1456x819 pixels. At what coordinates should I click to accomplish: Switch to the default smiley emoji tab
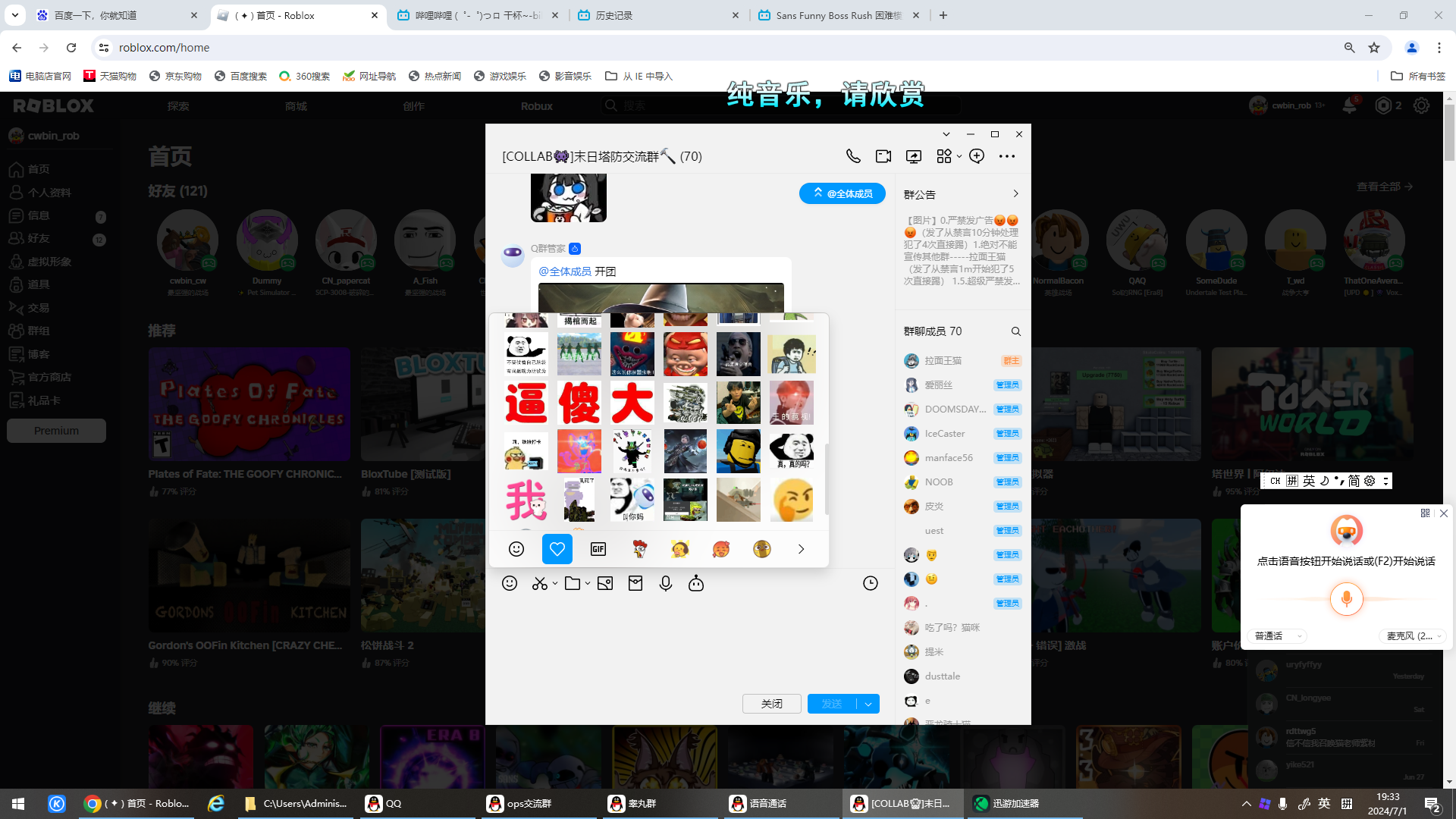tap(516, 549)
